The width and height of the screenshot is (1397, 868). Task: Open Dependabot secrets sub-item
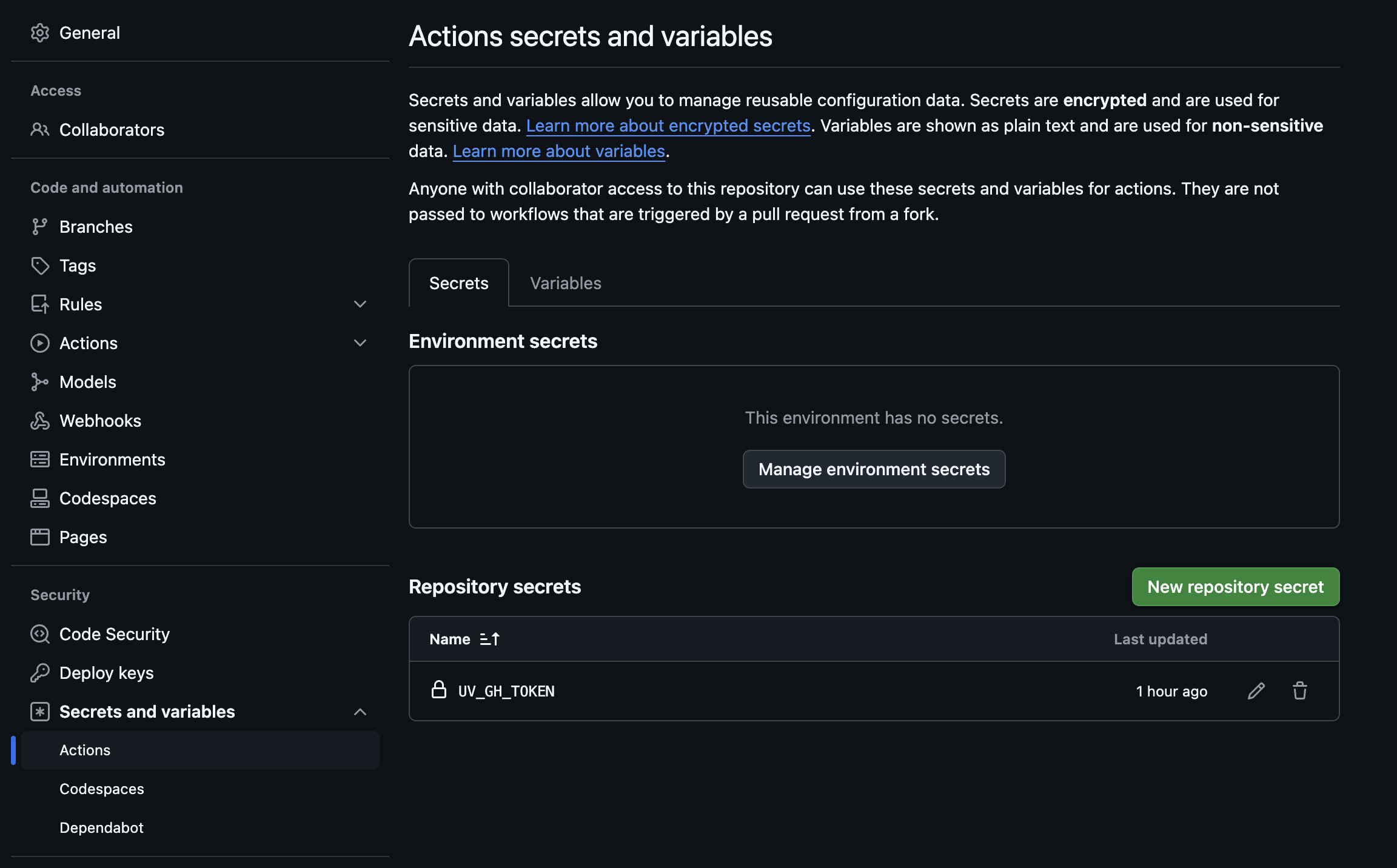tap(101, 827)
